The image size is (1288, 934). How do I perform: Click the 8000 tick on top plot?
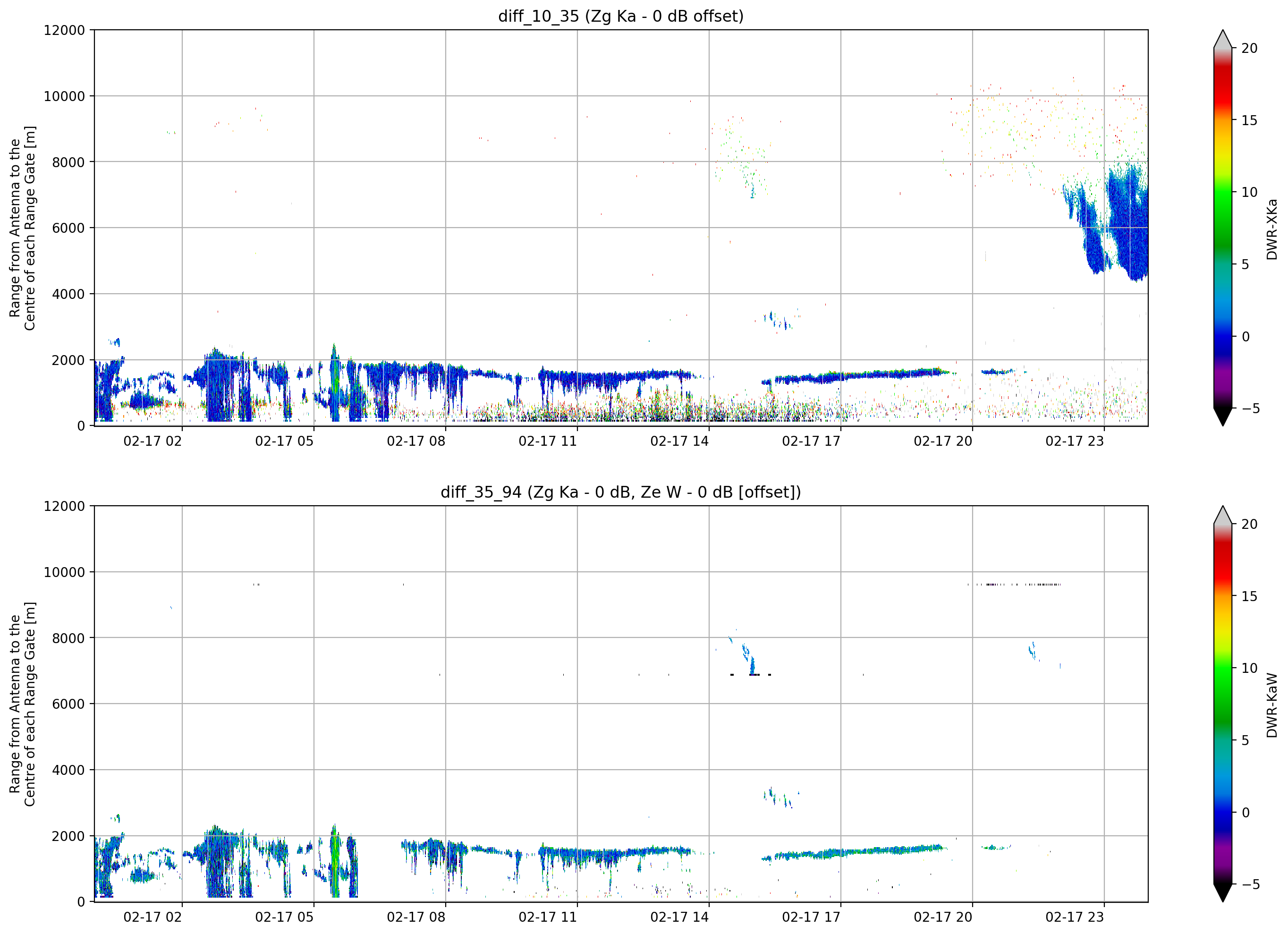[68, 162]
